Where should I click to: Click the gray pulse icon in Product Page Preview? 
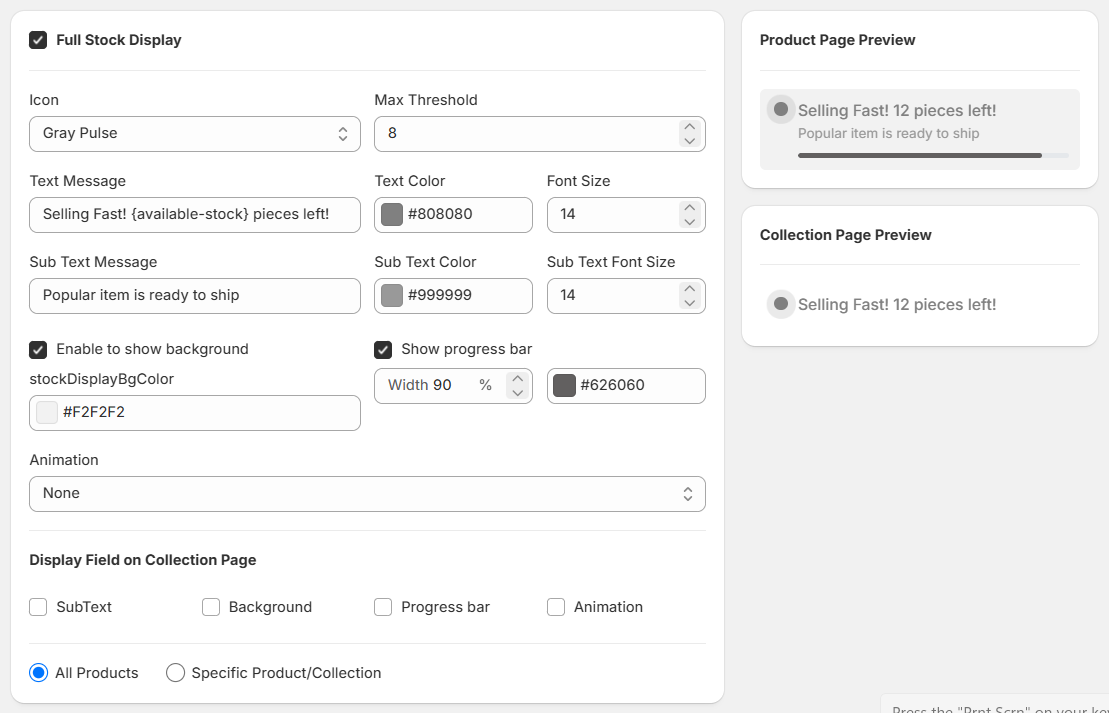tap(781, 110)
